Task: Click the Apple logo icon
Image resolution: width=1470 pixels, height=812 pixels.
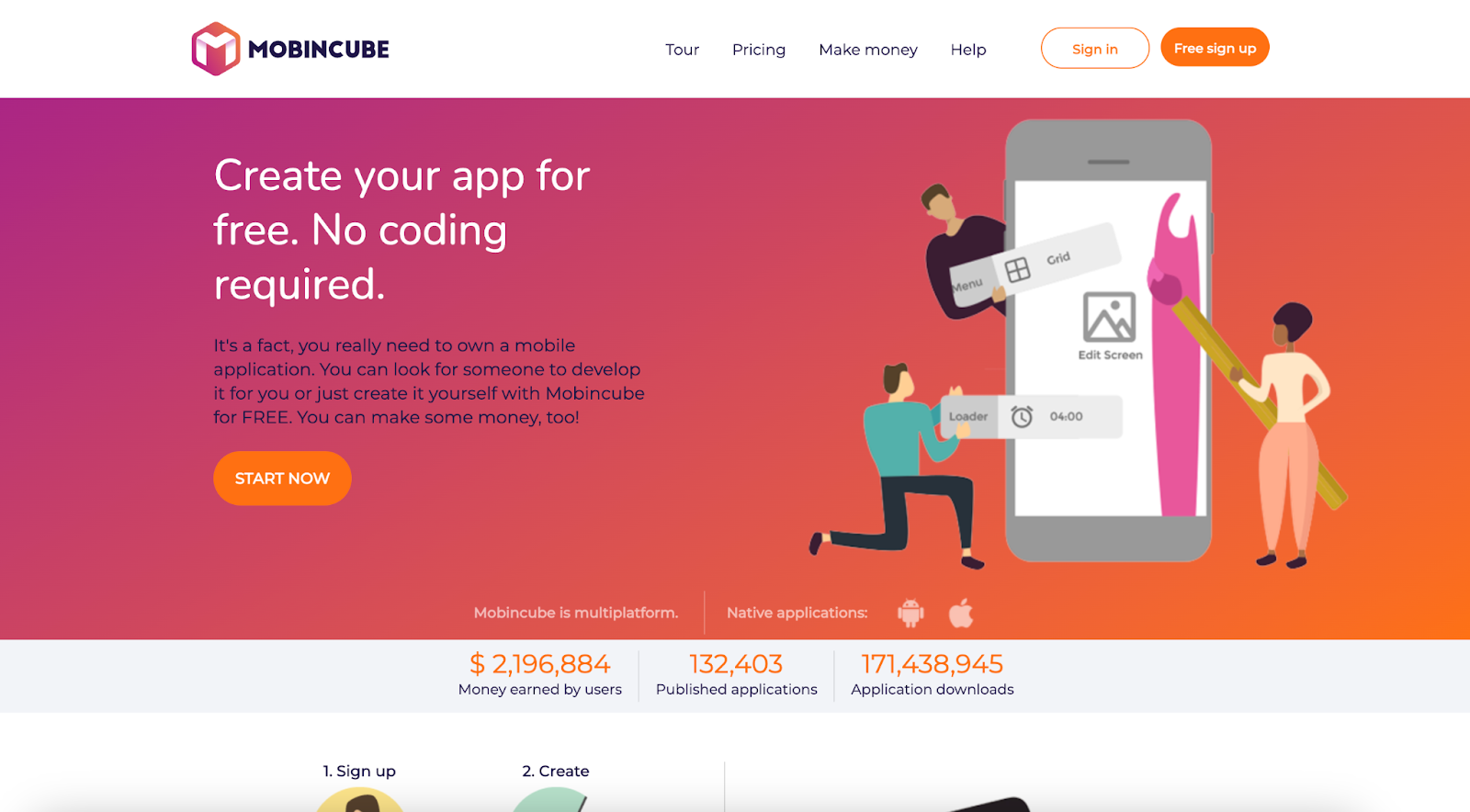Action: click(x=961, y=613)
